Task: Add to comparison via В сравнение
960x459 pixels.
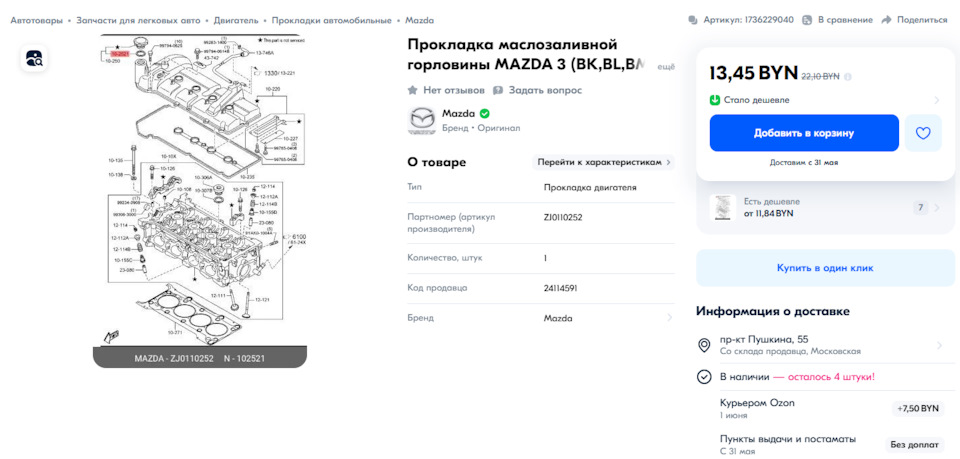Action: coord(845,20)
